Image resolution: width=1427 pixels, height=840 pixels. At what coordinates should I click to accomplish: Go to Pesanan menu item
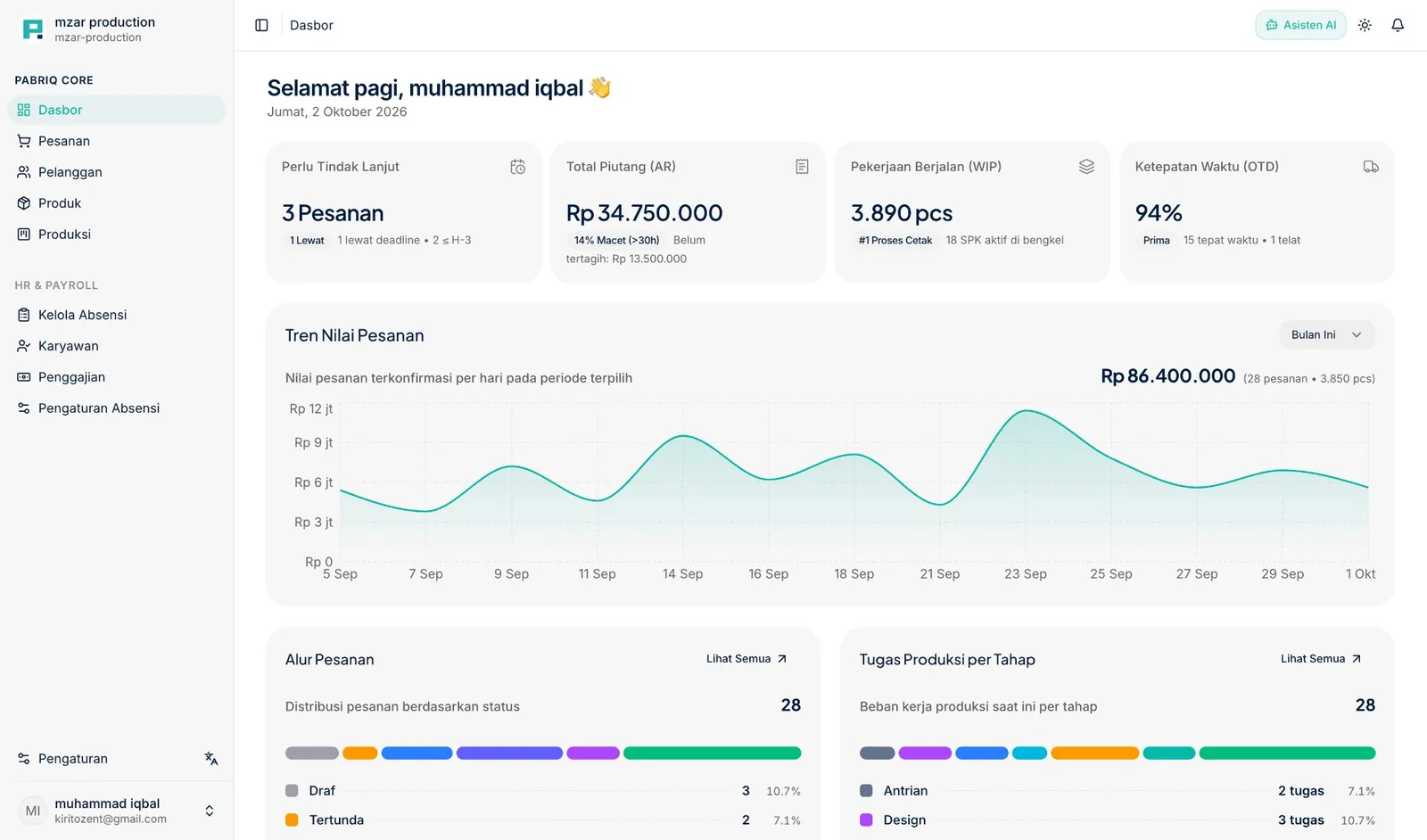117,141
